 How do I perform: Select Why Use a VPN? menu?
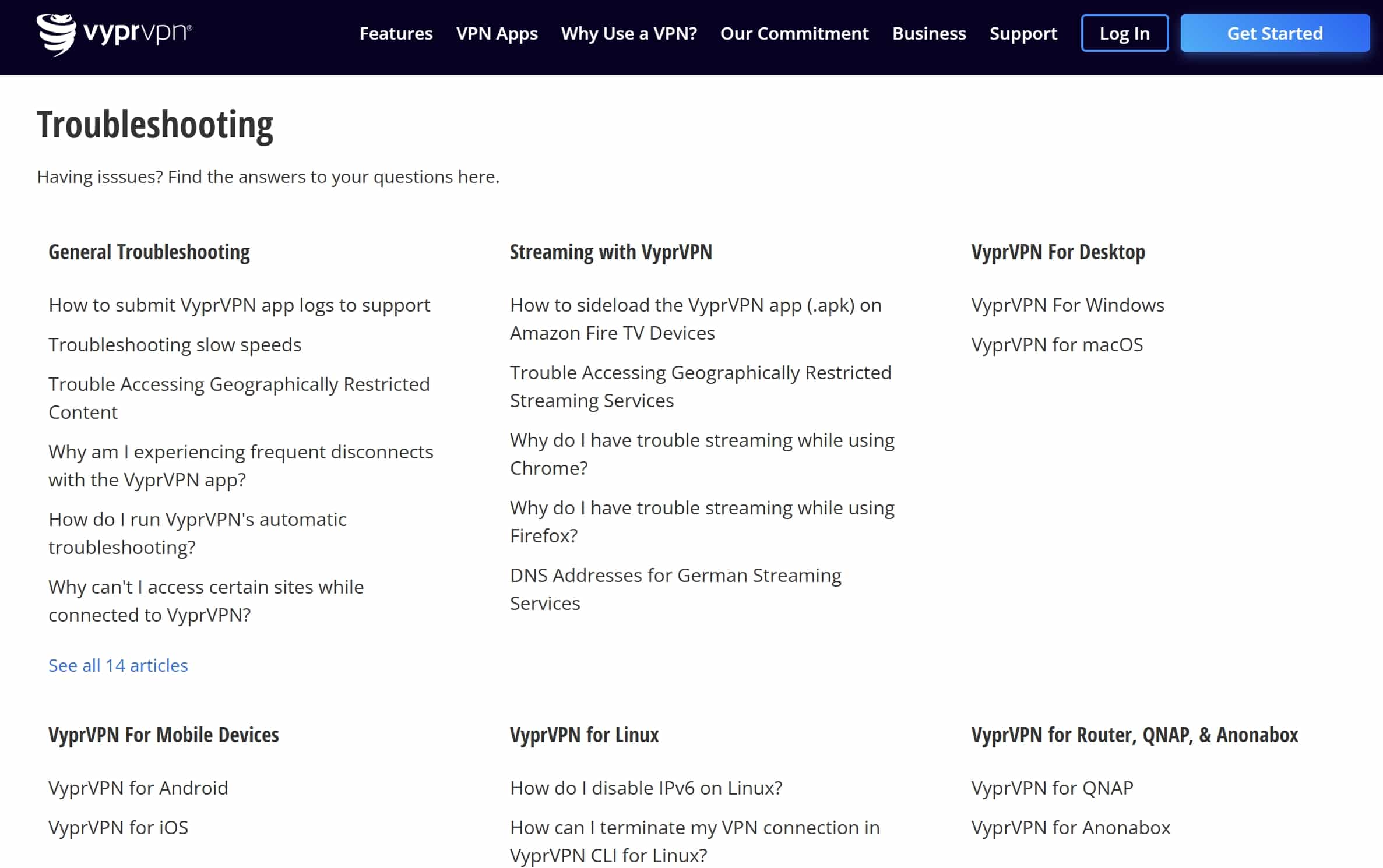tap(629, 33)
